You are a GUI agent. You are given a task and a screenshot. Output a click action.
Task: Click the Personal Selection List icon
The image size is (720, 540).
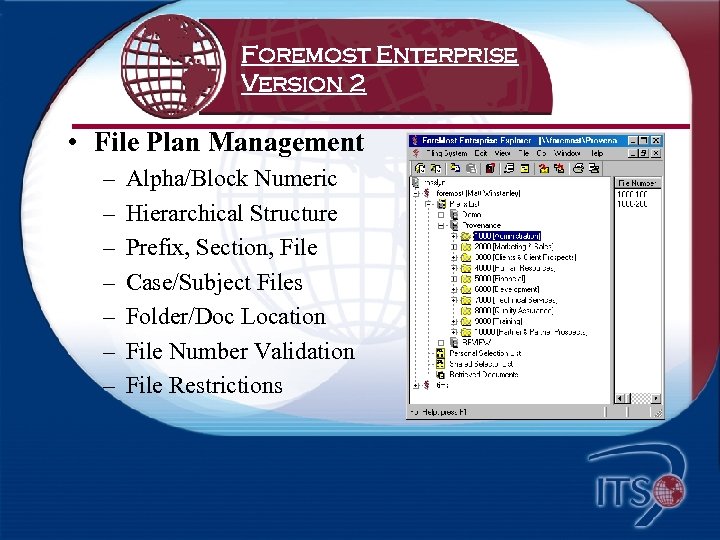coord(440,353)
